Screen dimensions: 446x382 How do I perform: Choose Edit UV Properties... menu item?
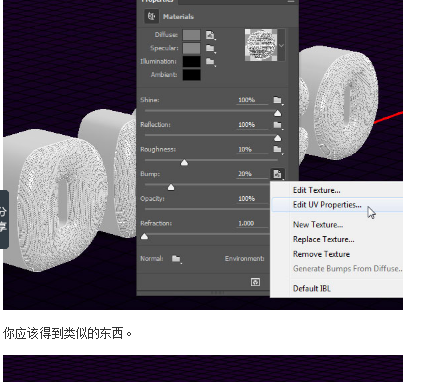click(337, 205)
